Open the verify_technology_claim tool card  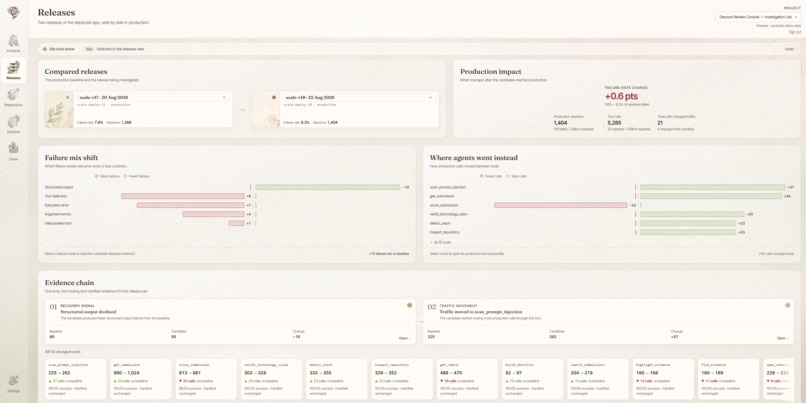coord(270,379)
